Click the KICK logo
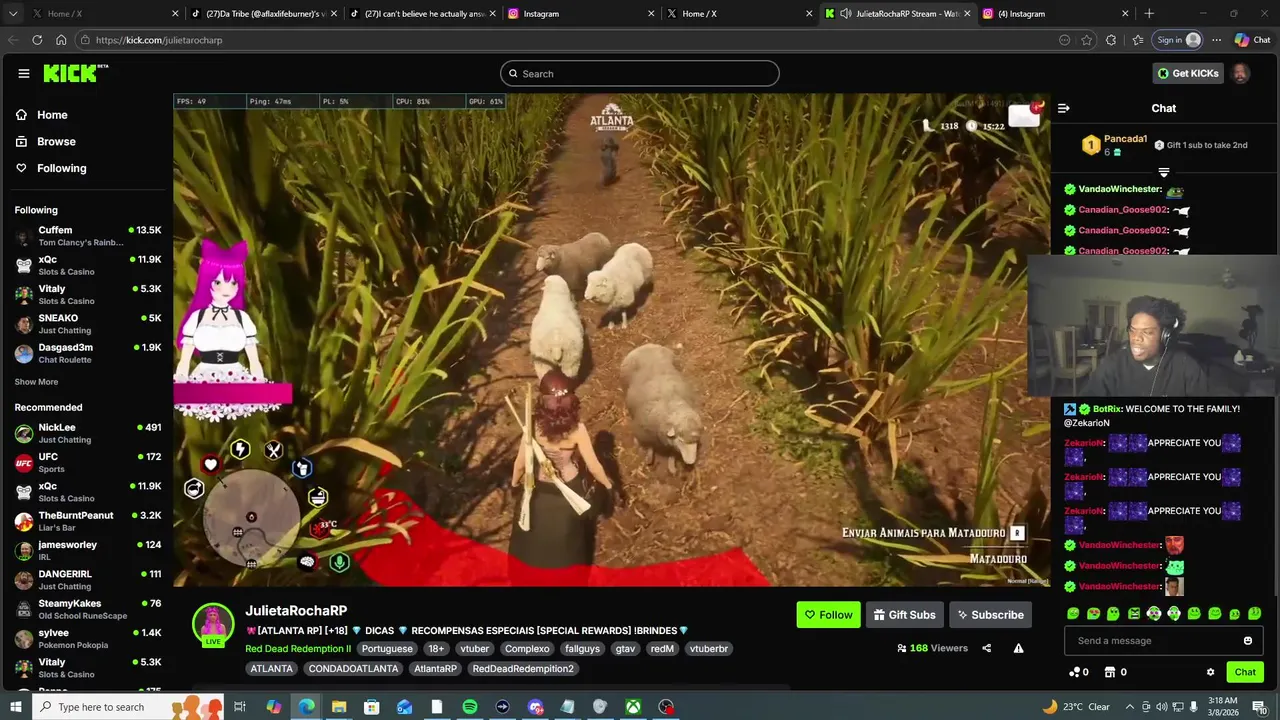The height and width of the screenshot is (720, 1280). tap(75, 73)
